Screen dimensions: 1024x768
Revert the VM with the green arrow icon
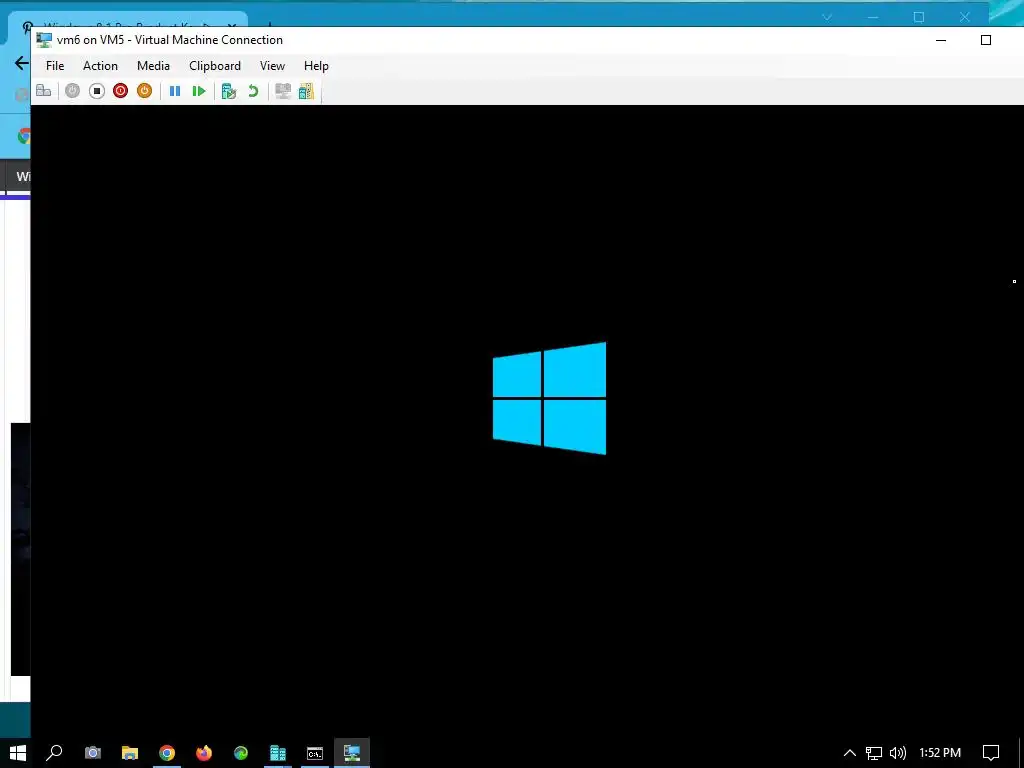(253, 91)
